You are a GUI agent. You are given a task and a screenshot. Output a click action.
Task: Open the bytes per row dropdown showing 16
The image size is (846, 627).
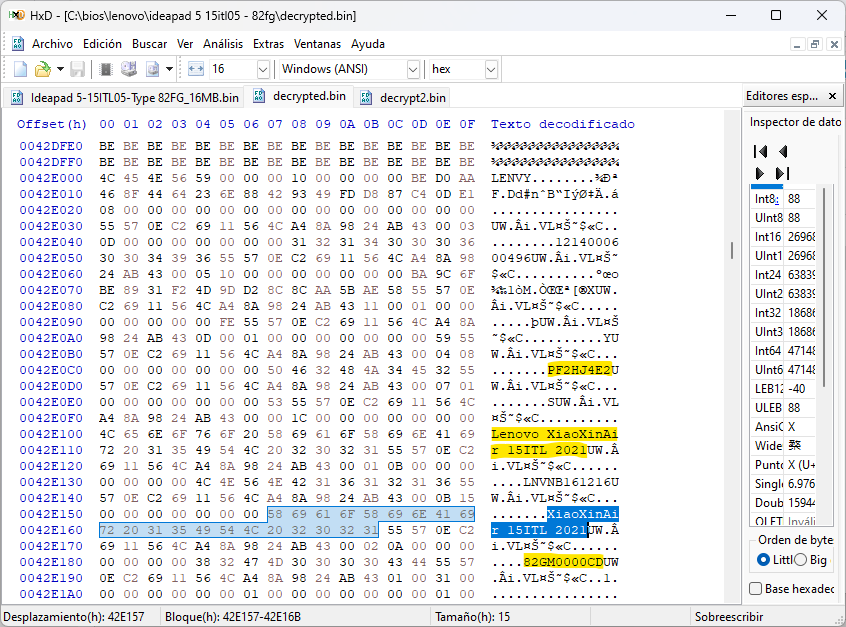tap(263, 70)
